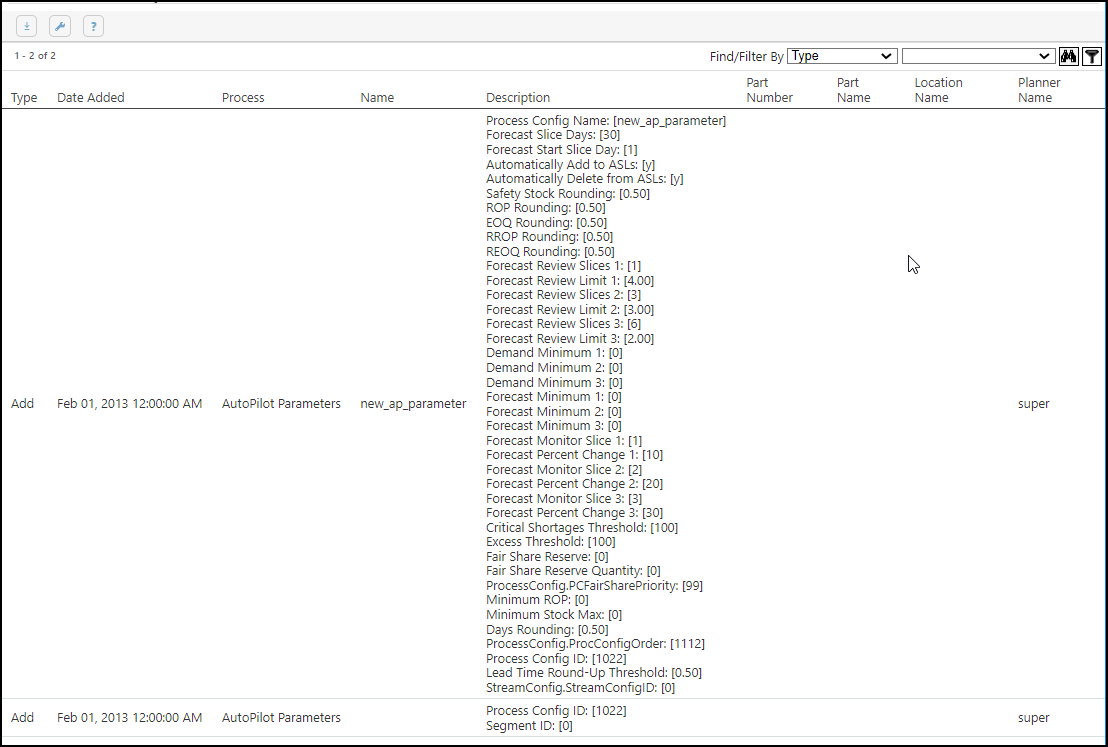
Task: Sort by Location Name column header
Action: [938, 90]
